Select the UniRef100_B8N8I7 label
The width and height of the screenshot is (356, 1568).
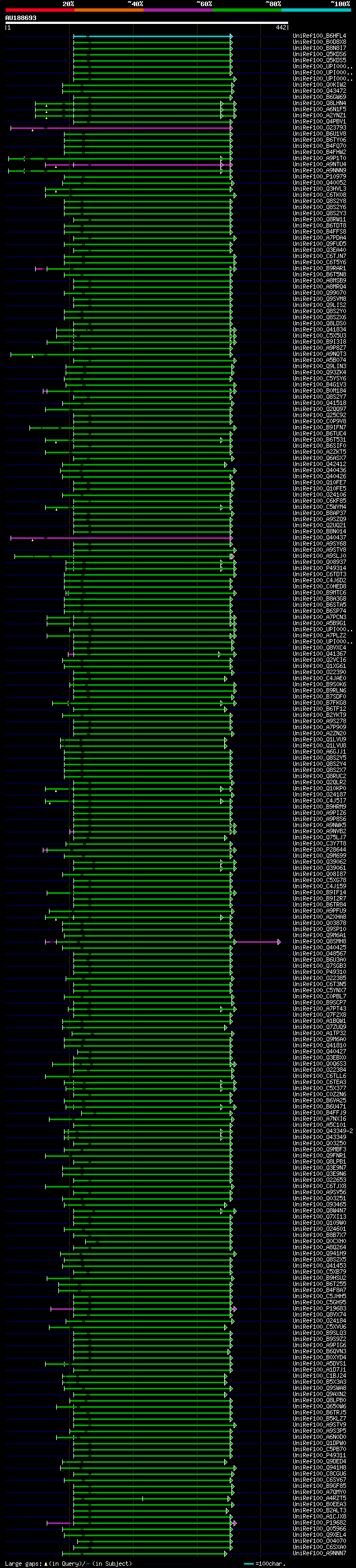pos(319,48)
